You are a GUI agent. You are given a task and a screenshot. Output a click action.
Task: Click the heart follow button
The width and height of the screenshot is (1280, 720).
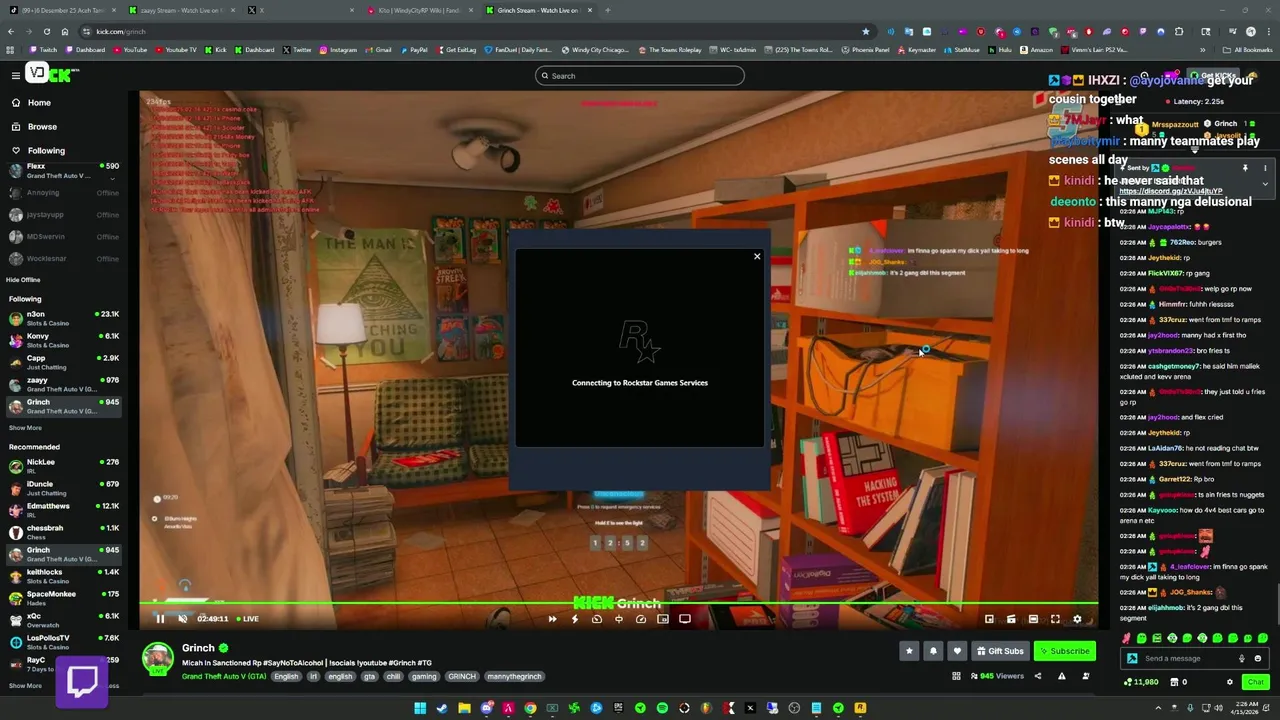click(x=957, y=651)
